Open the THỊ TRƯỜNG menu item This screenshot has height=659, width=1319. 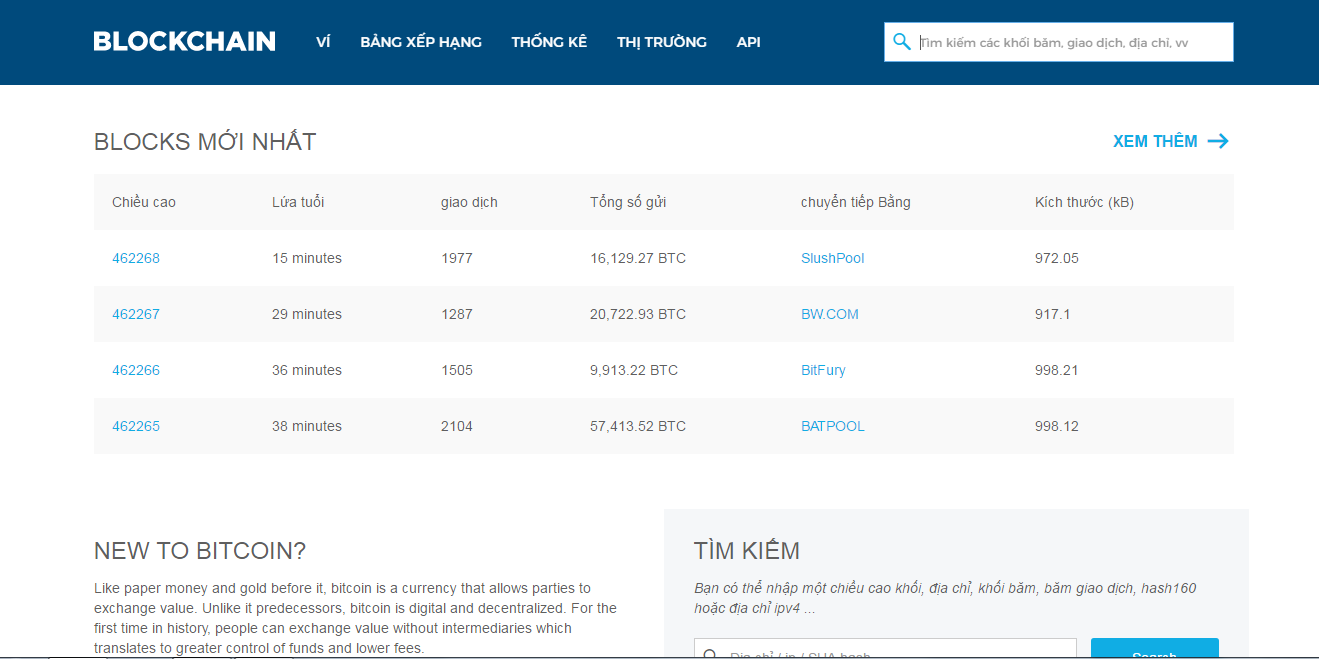click(x=662, y=42)
